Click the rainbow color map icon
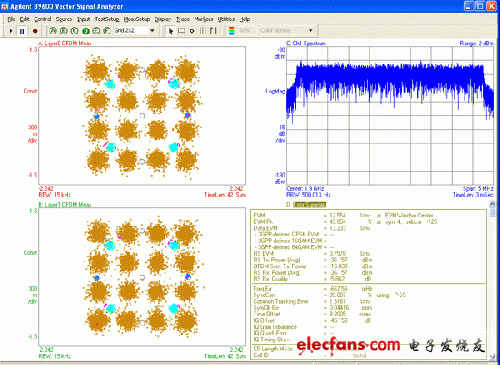500x365 pixels. tap(232, 31)
